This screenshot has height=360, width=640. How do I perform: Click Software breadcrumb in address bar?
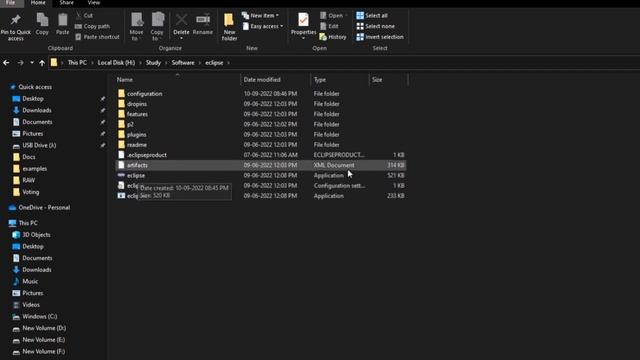pos(183,63)
